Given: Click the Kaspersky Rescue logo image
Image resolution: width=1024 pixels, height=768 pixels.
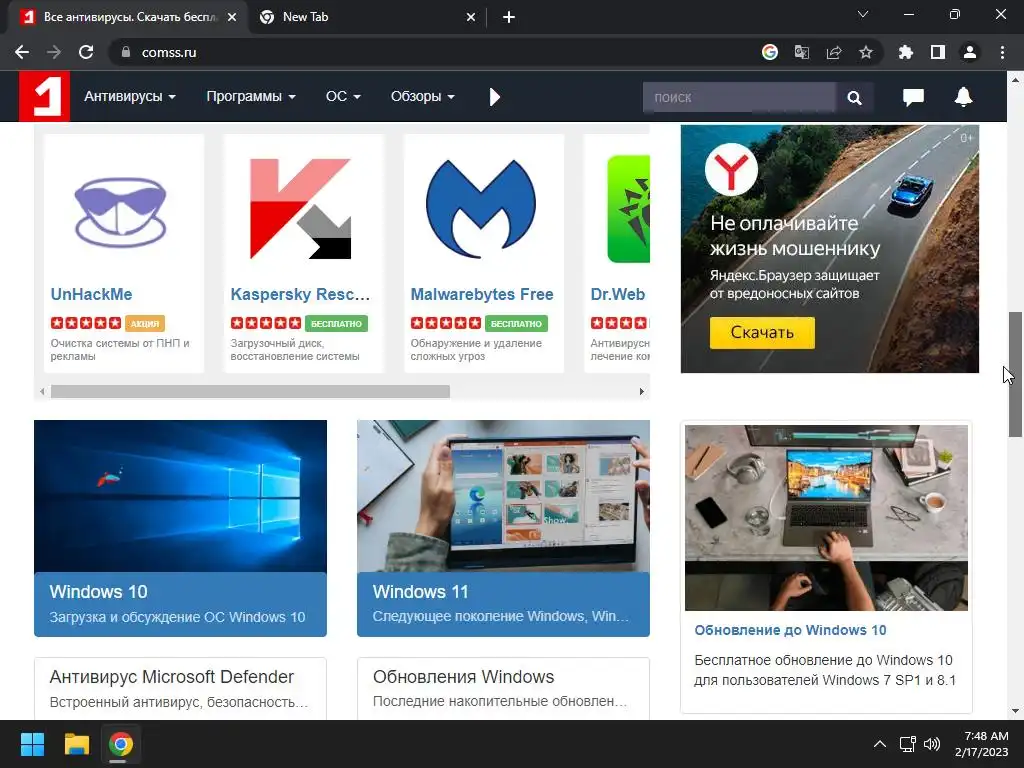Looking at the screenshot, I should (300, 208).
